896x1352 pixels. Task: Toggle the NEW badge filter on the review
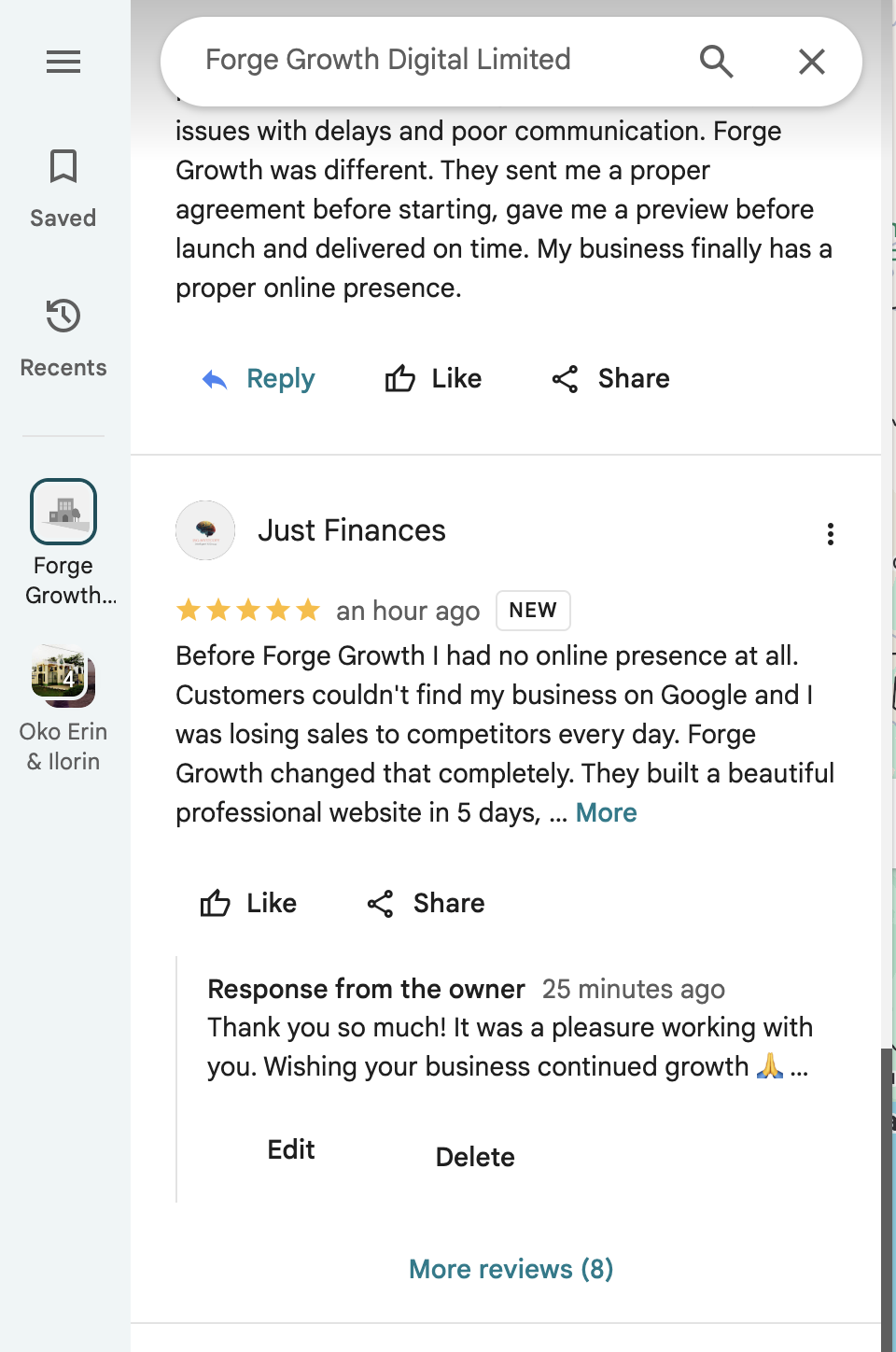pyautogui.click(x=533, y=610)
